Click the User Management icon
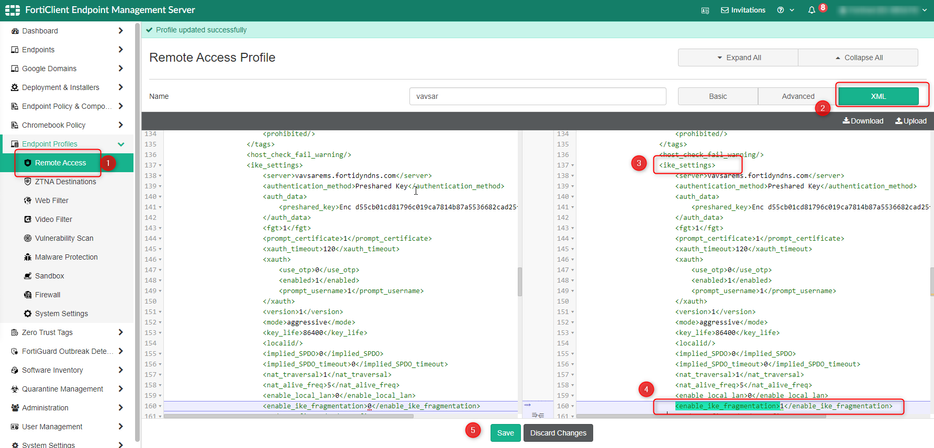Image resolution: width=934 pixels, height=448 pixels. 15,427
